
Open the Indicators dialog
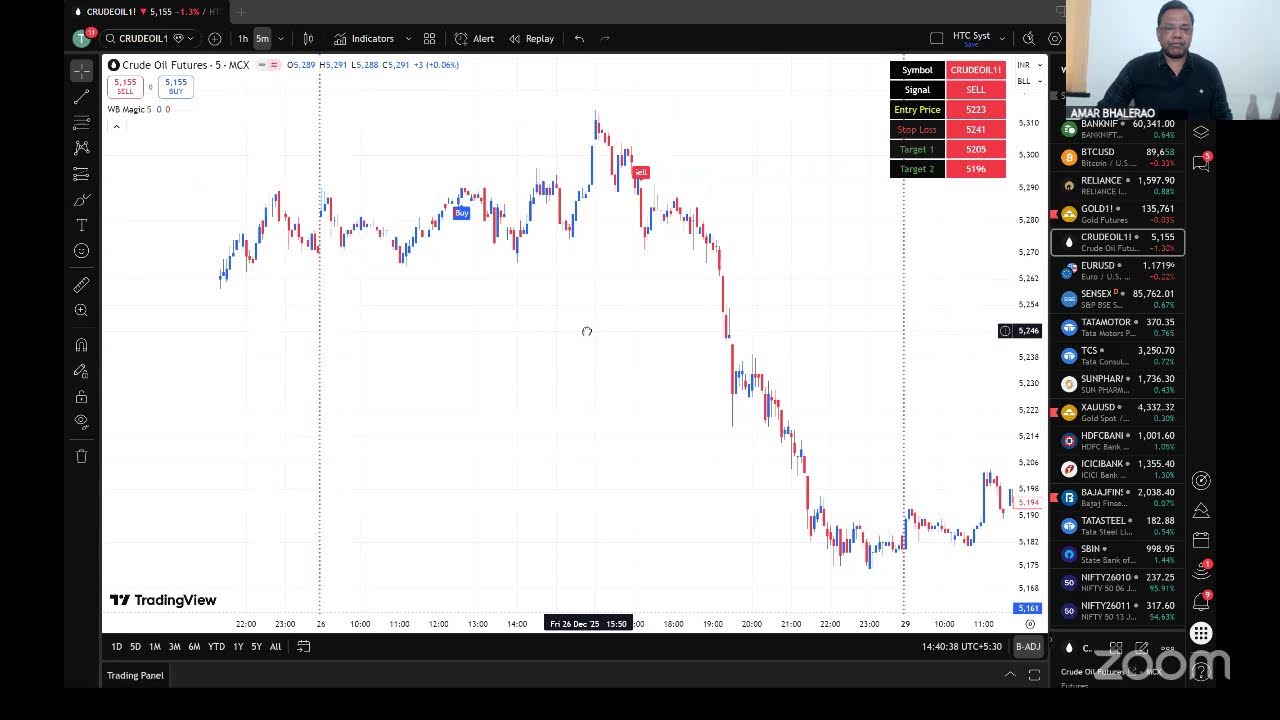point(364,39)
